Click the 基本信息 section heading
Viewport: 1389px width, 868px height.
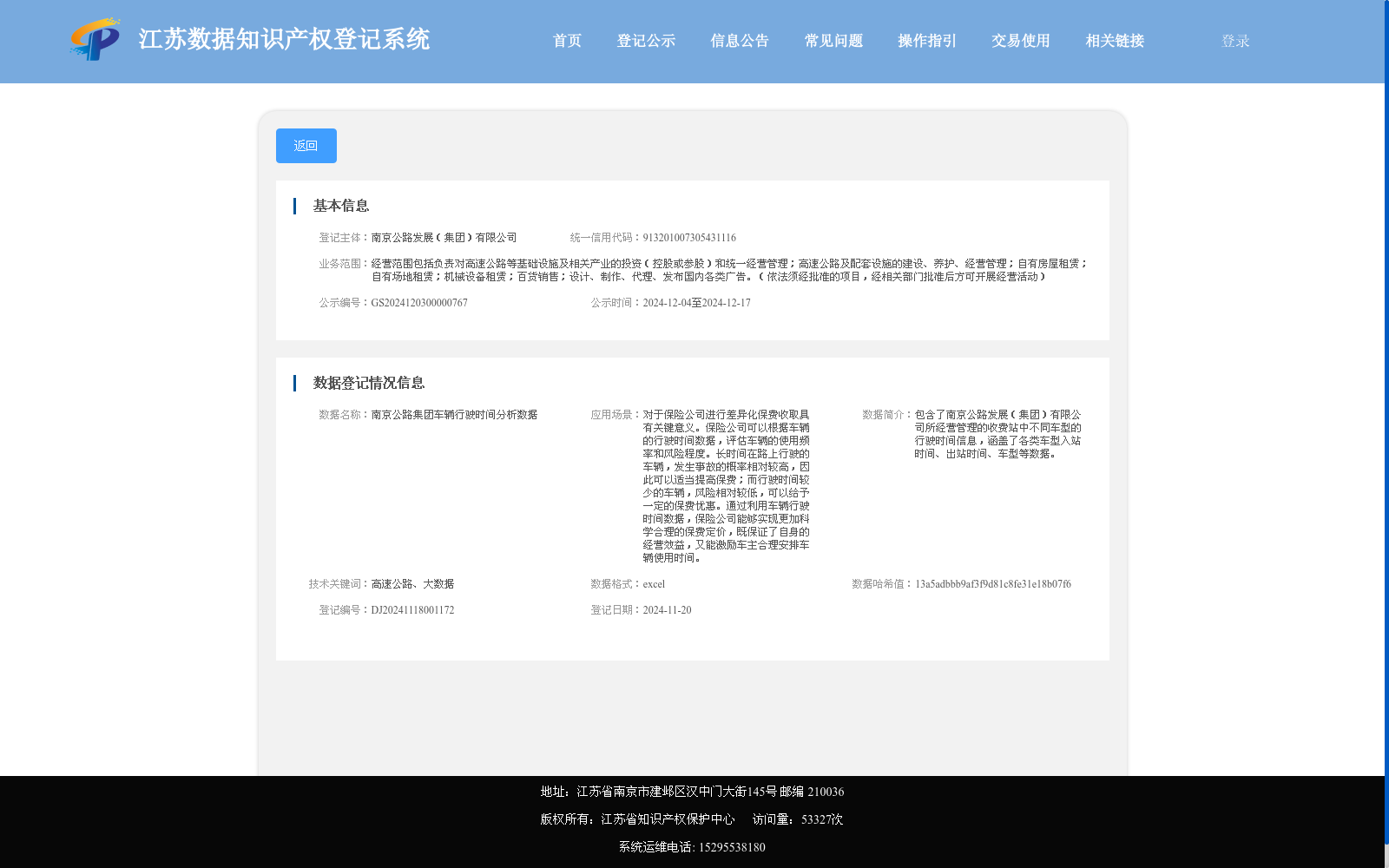tap(341, 206)
